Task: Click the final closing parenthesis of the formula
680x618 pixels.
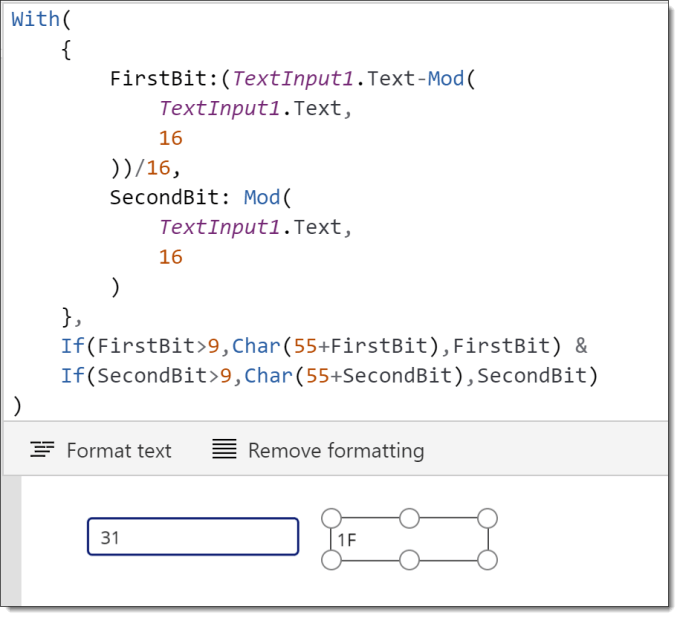Action: point(17,406)
